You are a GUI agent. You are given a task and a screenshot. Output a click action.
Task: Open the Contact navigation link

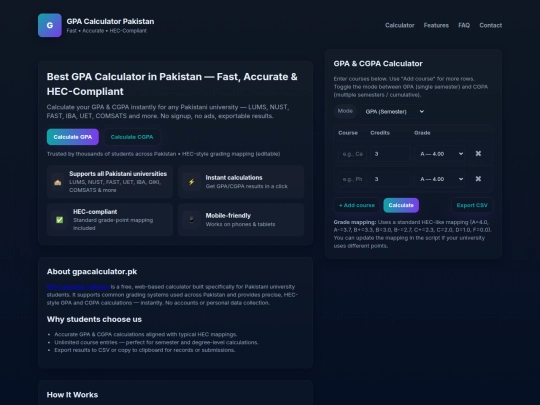490,25
